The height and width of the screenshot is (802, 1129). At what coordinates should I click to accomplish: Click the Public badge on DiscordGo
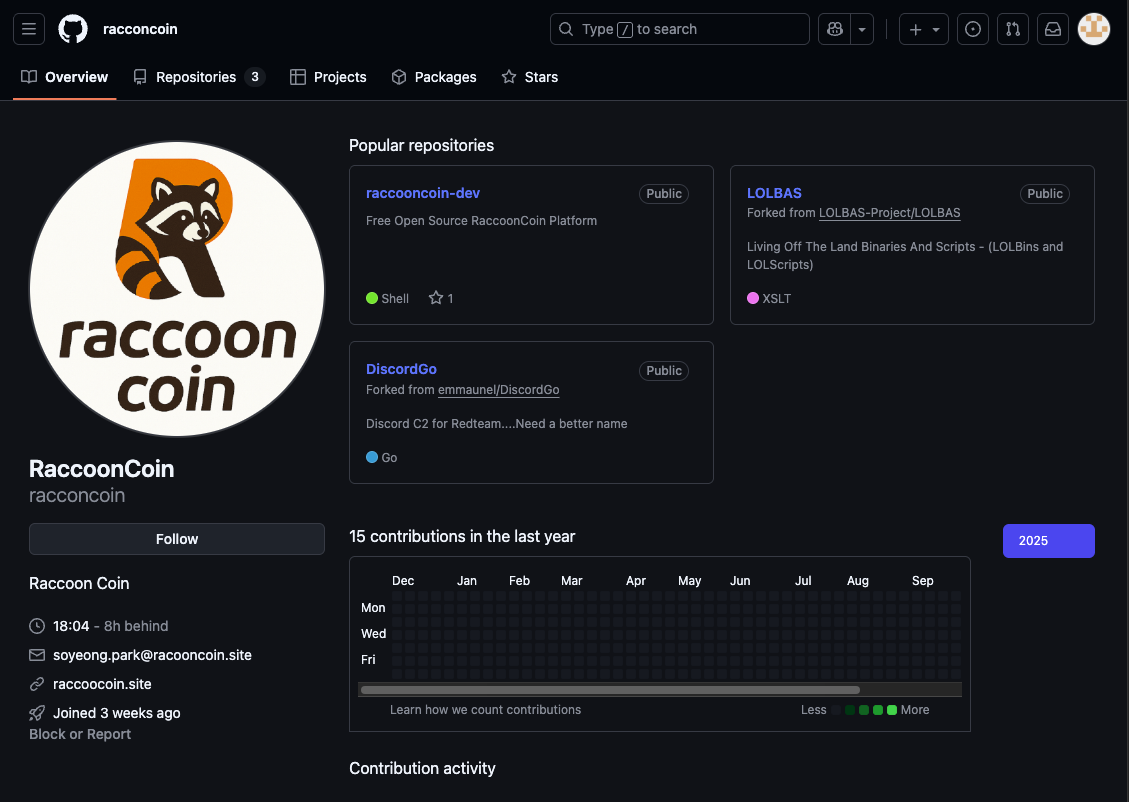(664, 371)
